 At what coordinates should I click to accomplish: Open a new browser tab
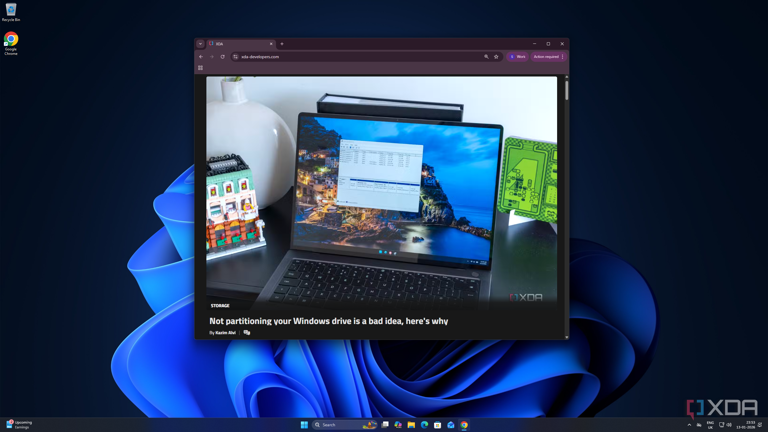coord(282,44)
